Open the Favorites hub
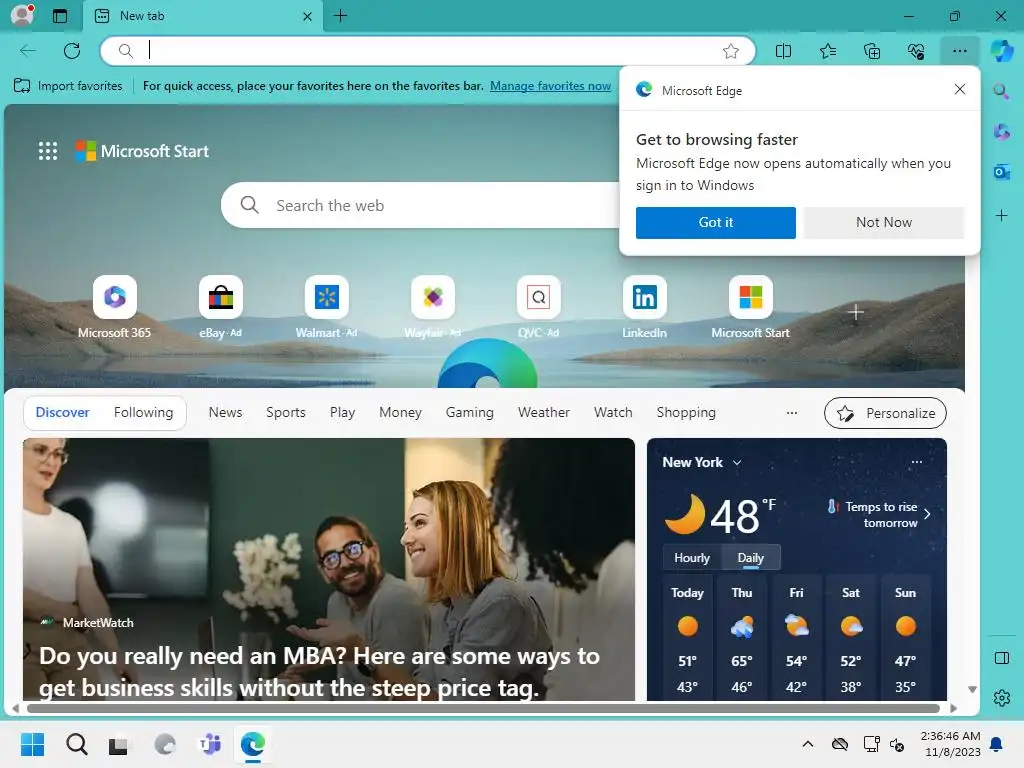The height and width of the screenshot is (768, 1024). (827, 51)
